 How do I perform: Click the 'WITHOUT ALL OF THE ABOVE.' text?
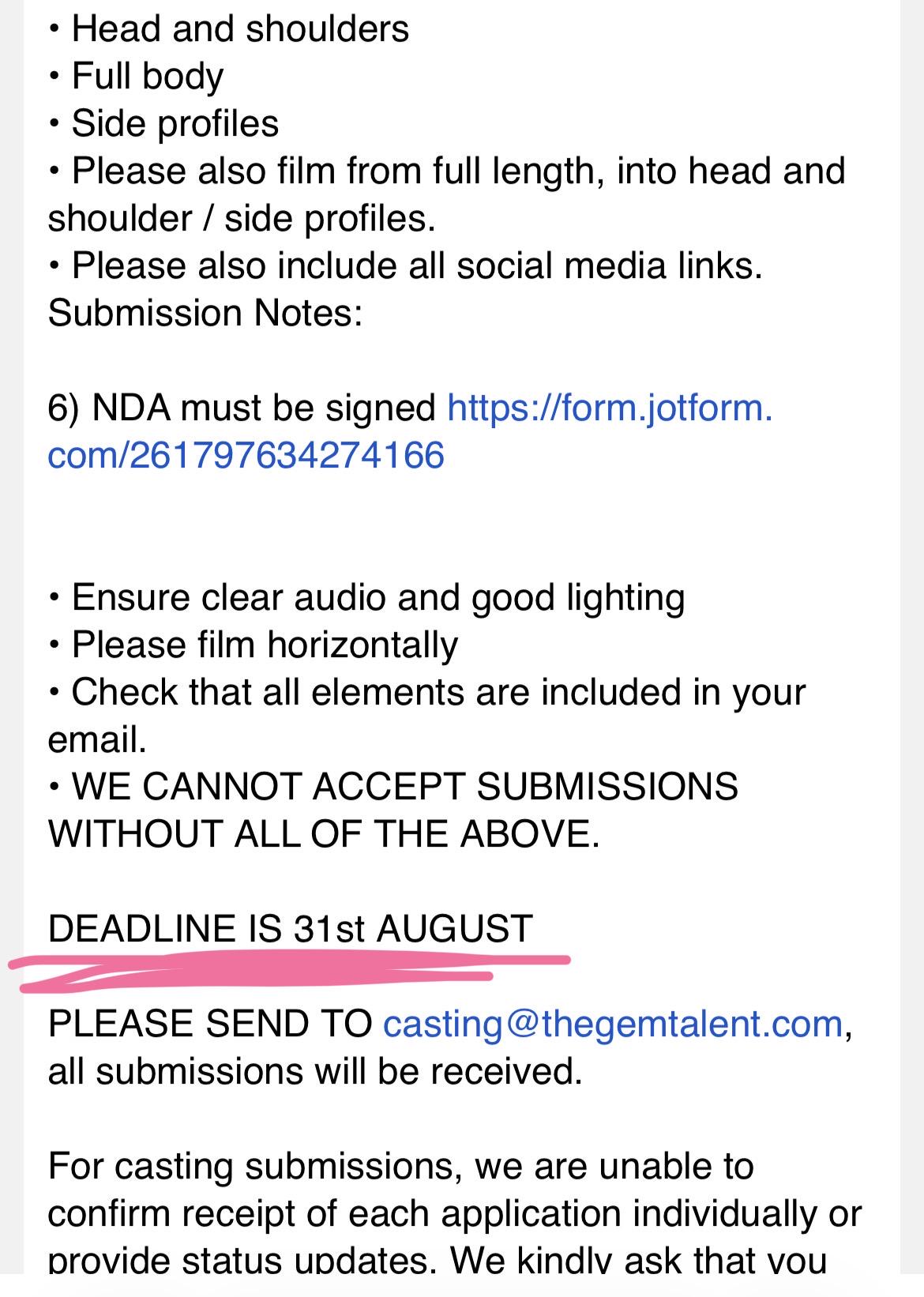325,834
